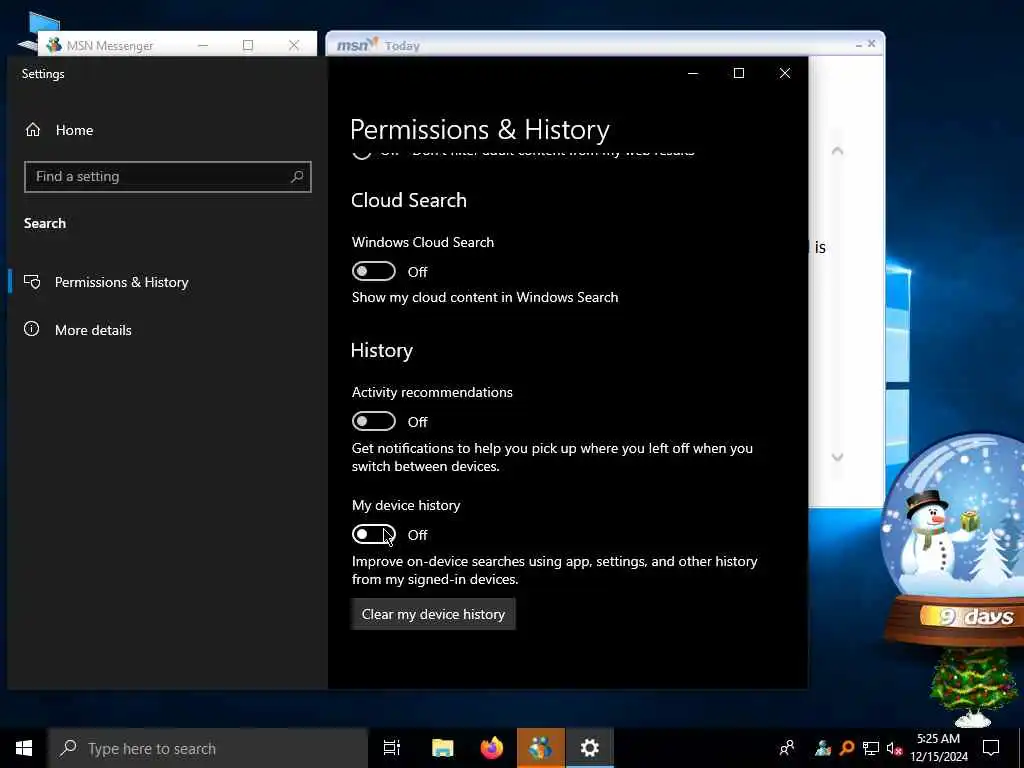The image size is (1024, 768).
Task: Launch Firefox from taskbar
Action: coord(492,748)
